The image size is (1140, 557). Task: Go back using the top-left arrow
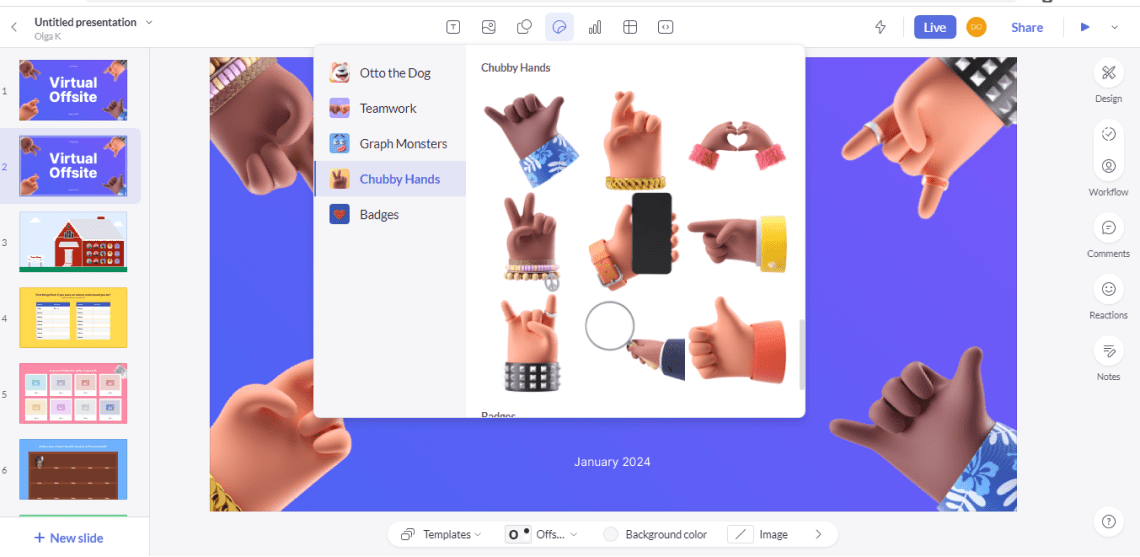(x=14, y=28)
